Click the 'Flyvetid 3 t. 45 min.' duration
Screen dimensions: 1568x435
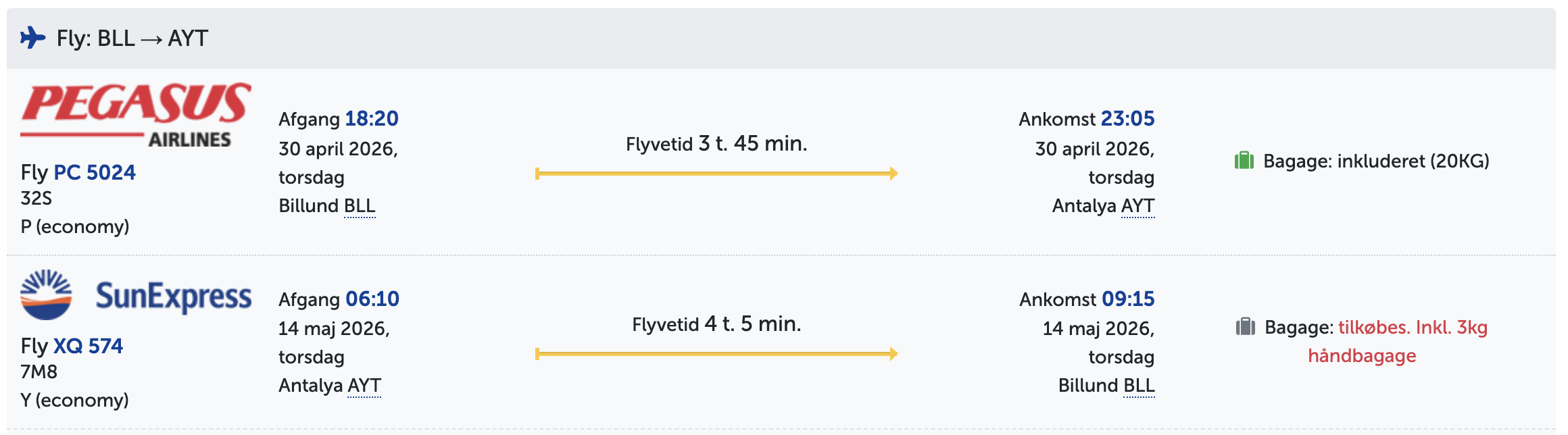tap(716, 143)
